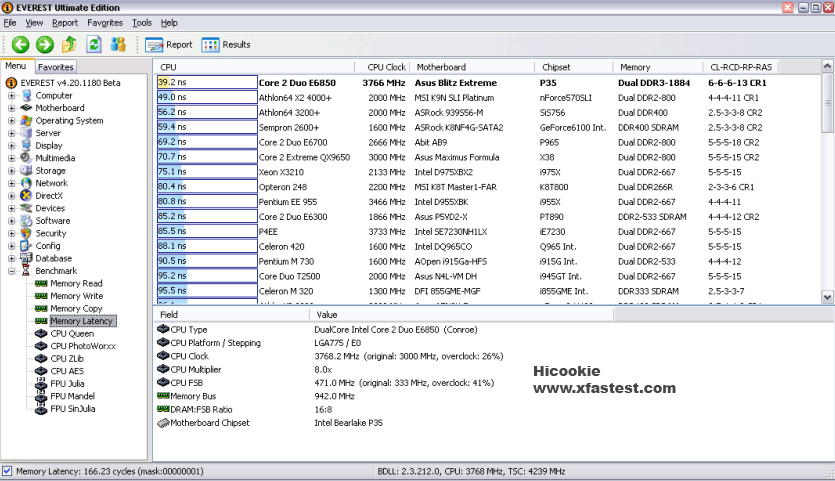Go forward with the green right arrow
This screenshot has width=835, height=481.
pyautogui.click(x=45, y=44)
